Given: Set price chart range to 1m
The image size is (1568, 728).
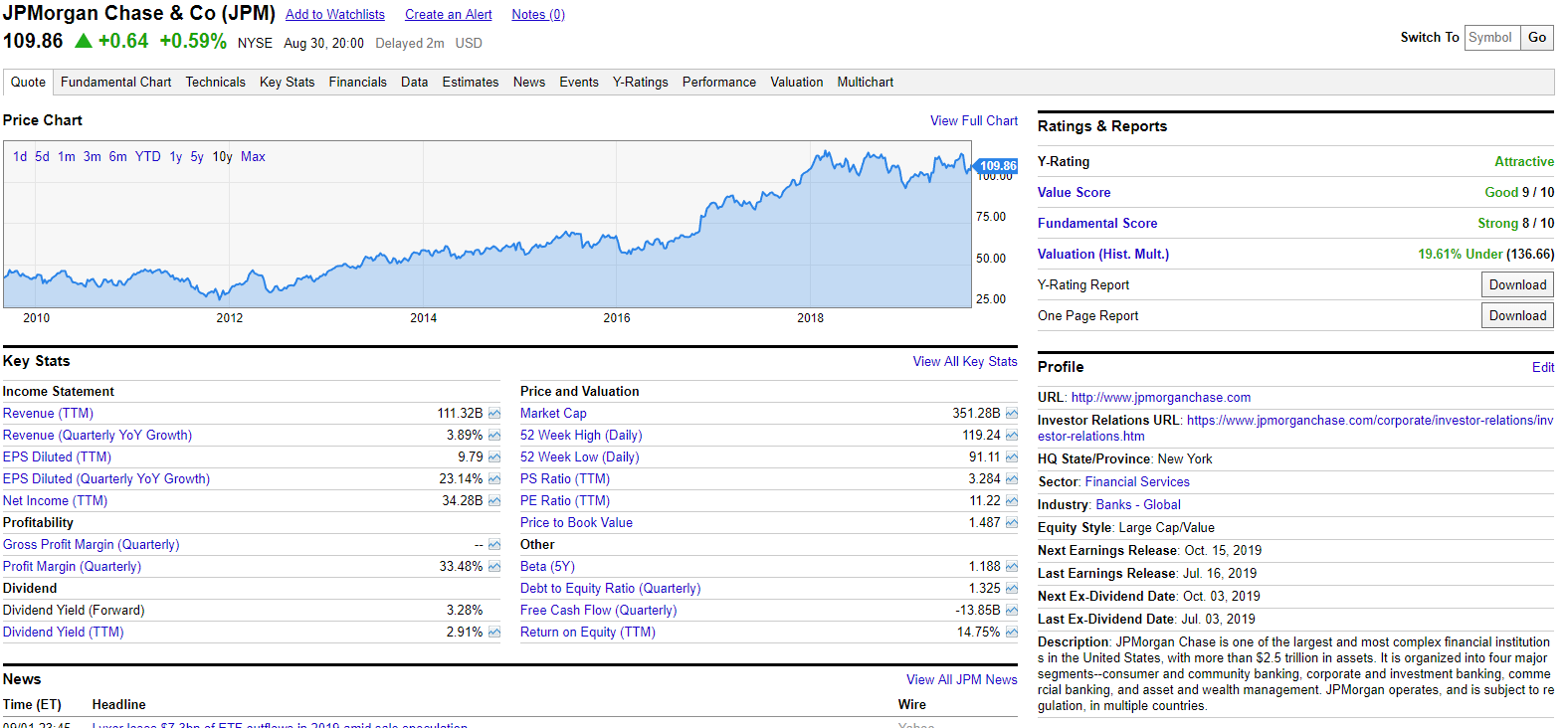Looking at the screenshot, I should click(x=67, y=157).
